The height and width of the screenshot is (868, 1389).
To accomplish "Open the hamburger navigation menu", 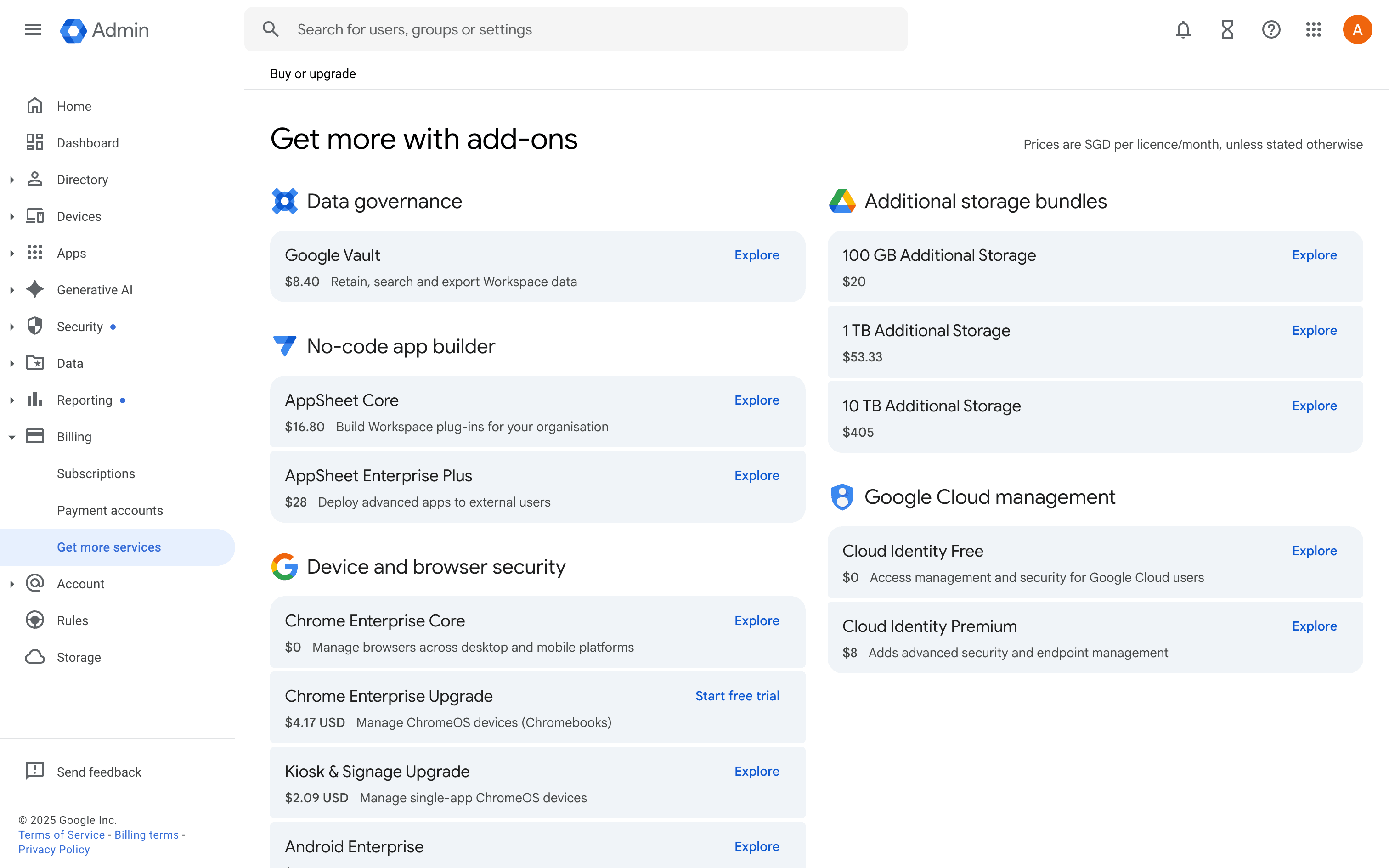I will point(33,30).
